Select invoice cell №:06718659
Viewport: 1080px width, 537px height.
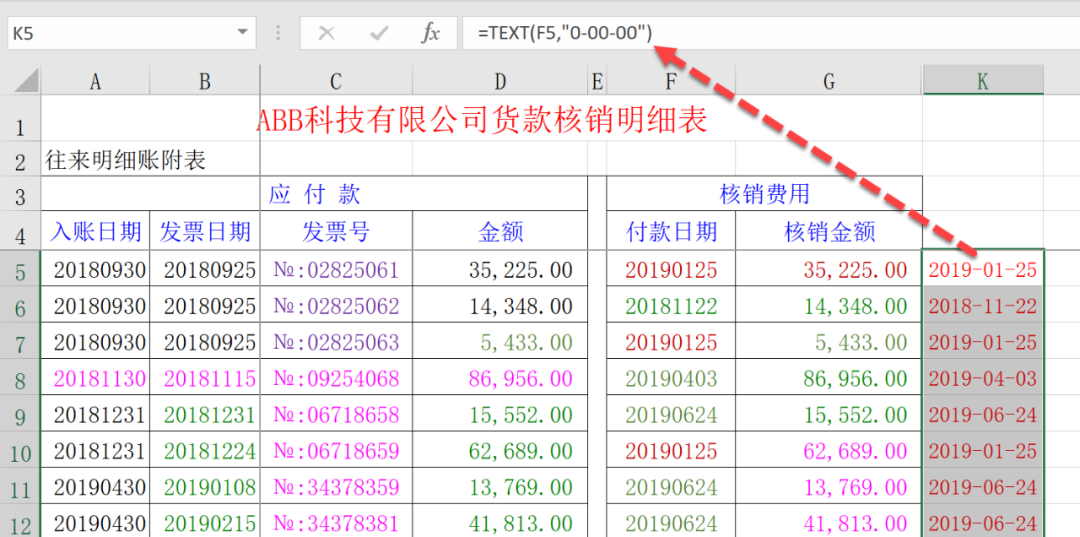coord(336,451)
